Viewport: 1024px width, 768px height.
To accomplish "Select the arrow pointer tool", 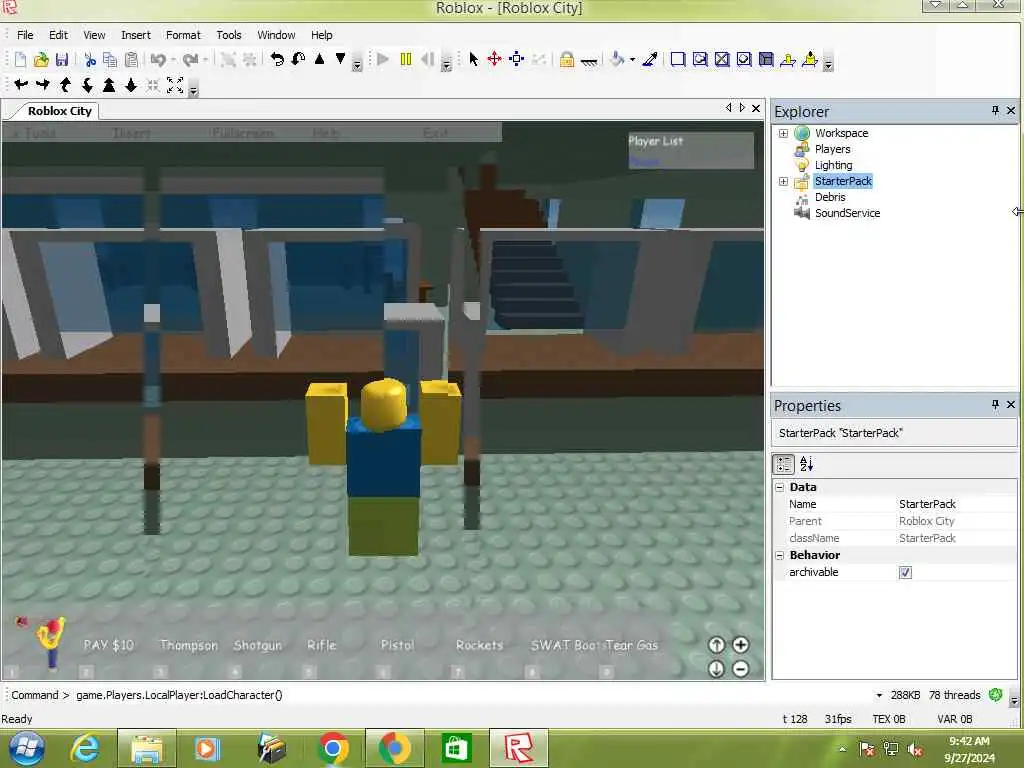I will tap(473, 59).
